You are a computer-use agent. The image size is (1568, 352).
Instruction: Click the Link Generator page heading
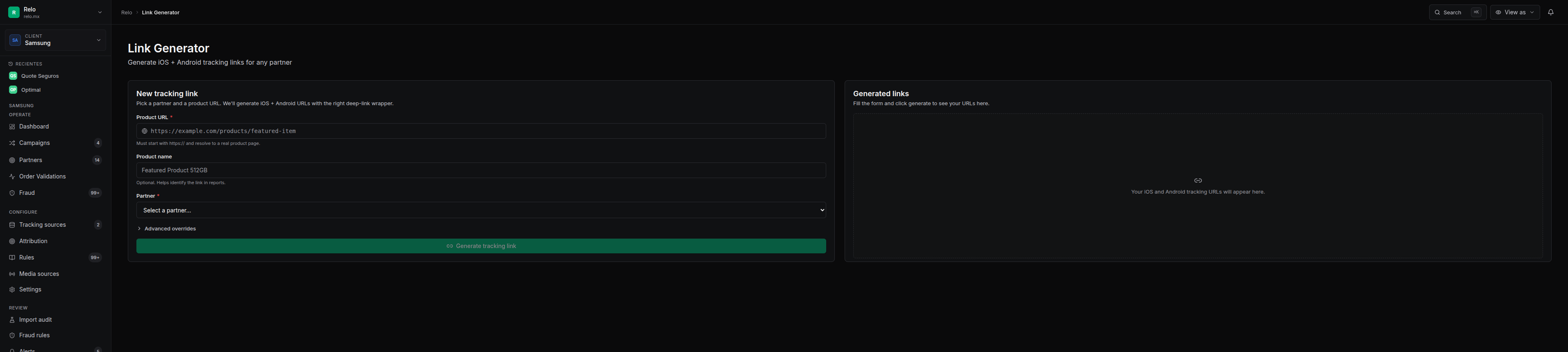[x=169, y=48]
